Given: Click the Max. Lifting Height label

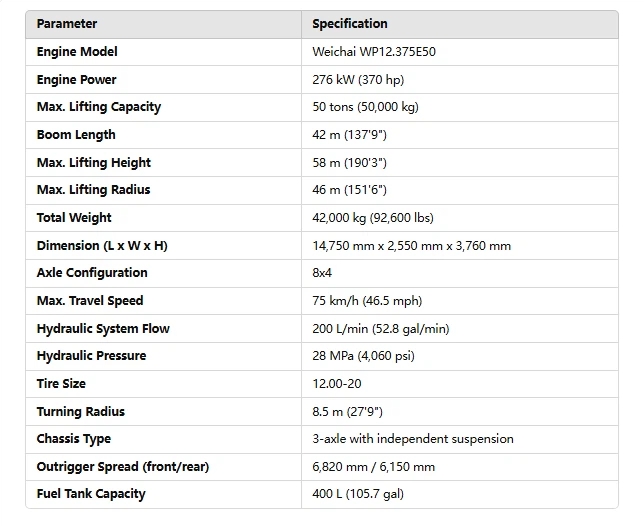Looking at the screenshot, I should (x=92, y=163).
